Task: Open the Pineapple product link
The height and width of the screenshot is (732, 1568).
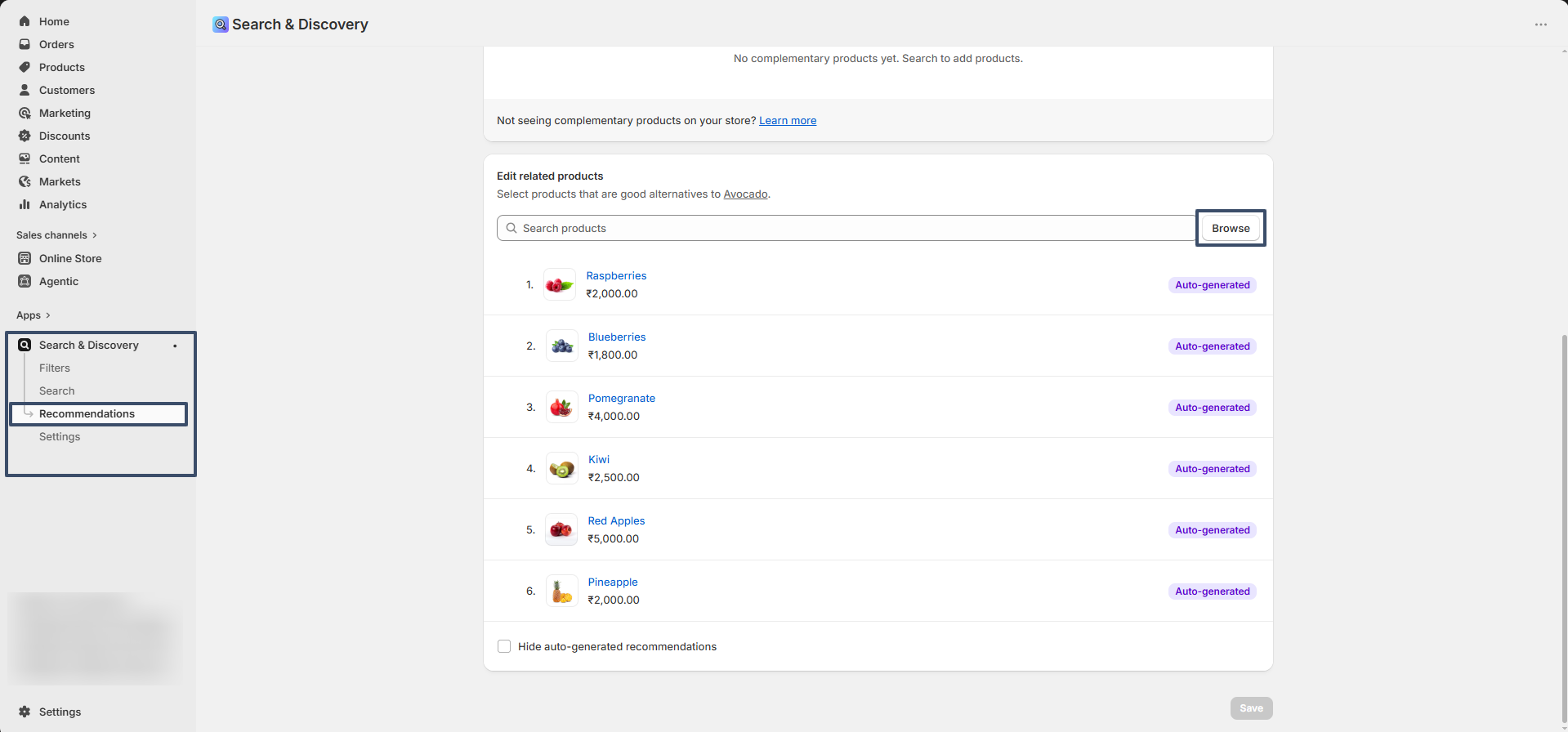Action: point(613,582)
